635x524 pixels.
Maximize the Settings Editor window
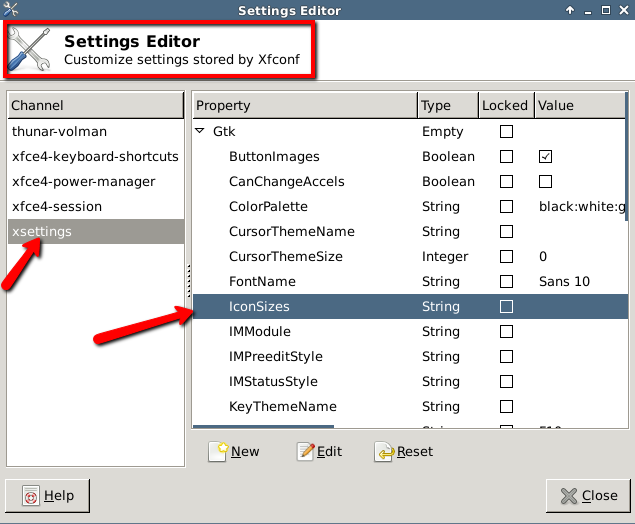pyautogui.click(x=606, y=10)
